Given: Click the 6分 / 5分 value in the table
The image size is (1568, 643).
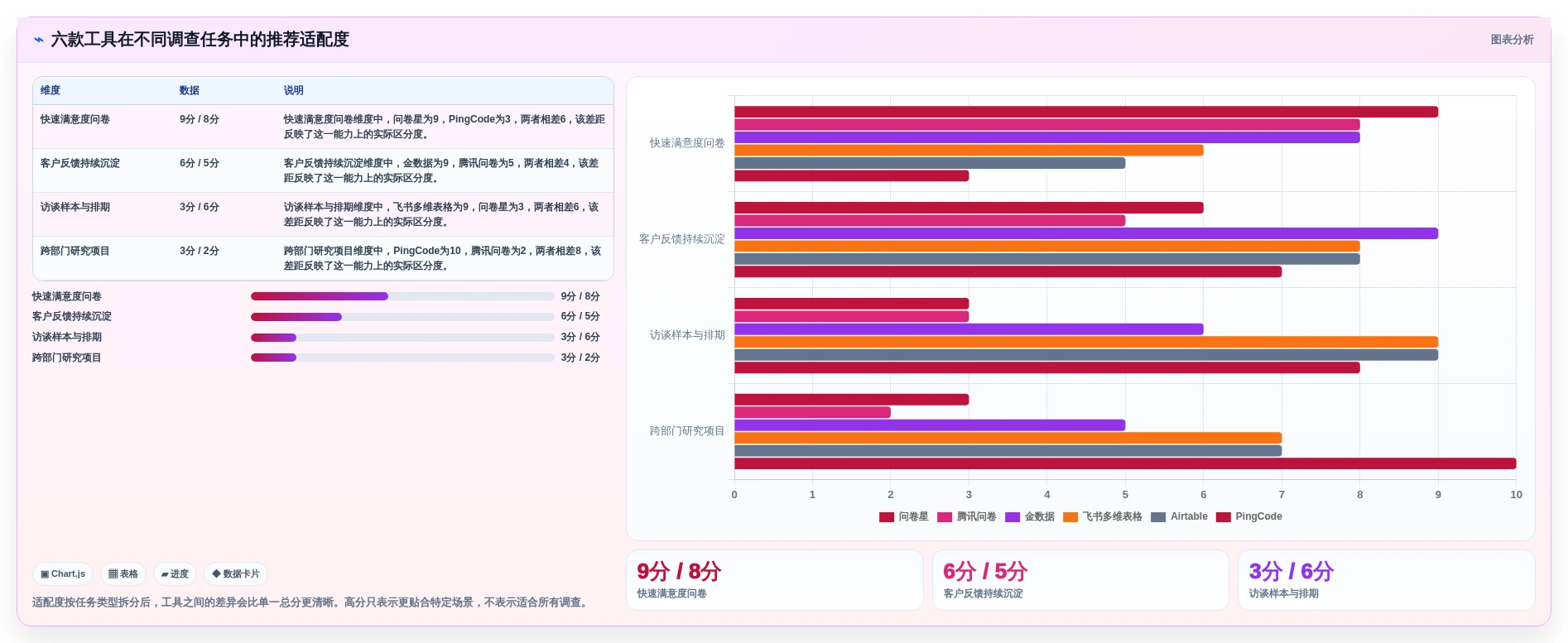Looking at the screenshot, I should pos(200,163).
